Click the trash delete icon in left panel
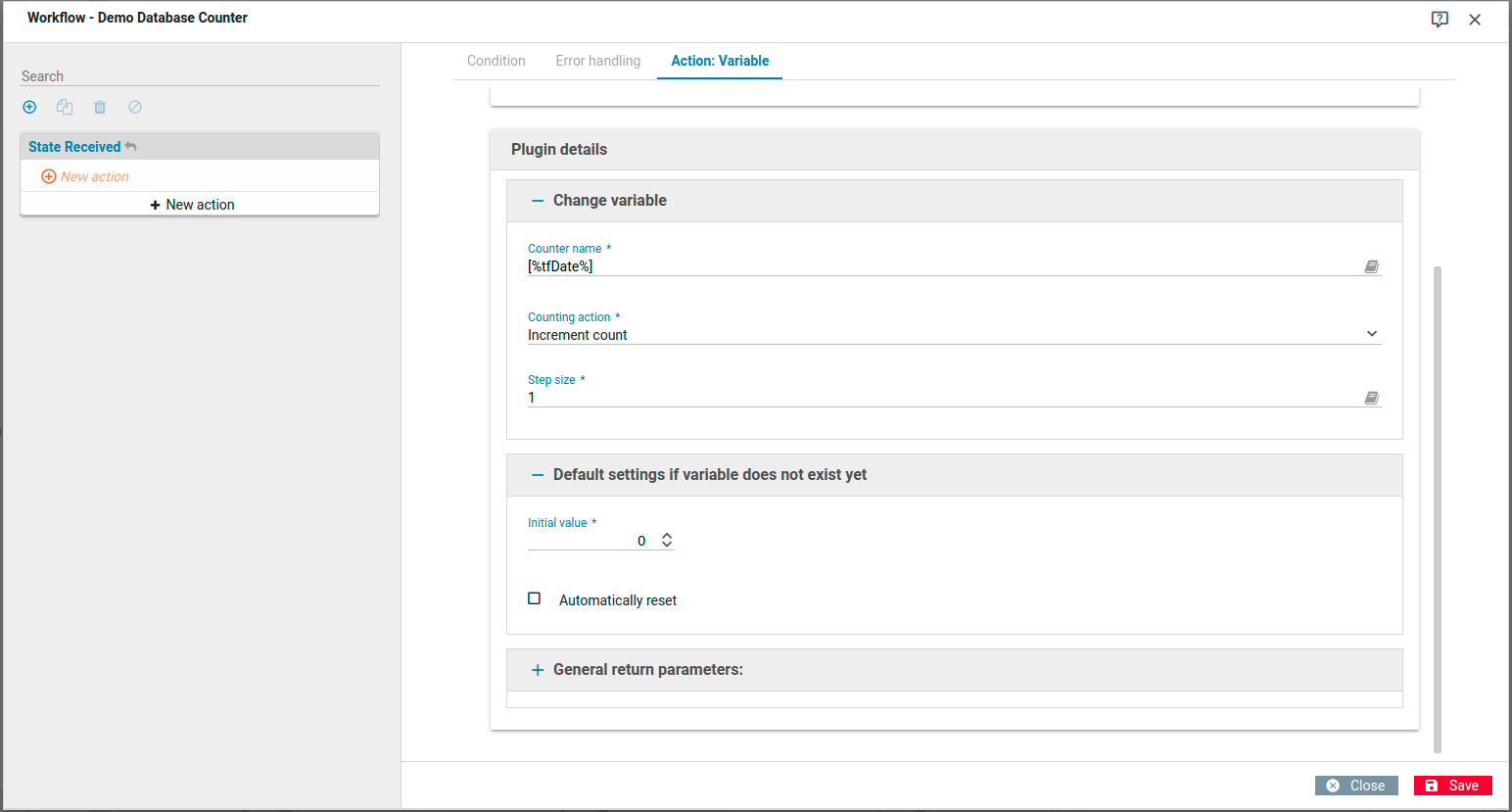1512x812 pixels. pos(100,107)
